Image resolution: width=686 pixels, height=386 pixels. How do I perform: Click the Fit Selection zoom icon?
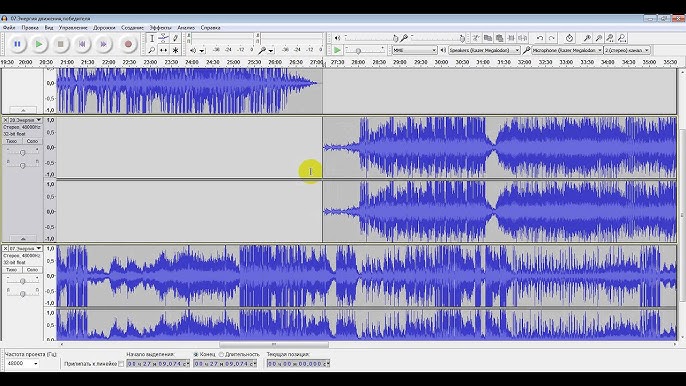[x=610, y=39]
